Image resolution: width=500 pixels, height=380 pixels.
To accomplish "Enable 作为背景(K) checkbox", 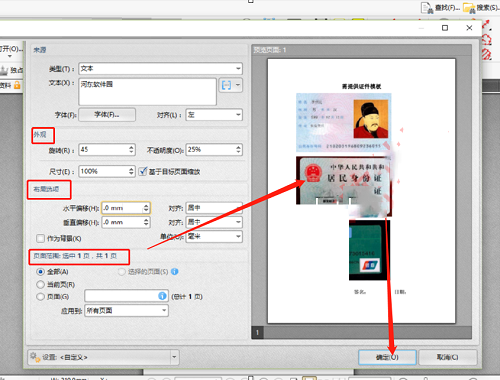I will coord(40,238).
